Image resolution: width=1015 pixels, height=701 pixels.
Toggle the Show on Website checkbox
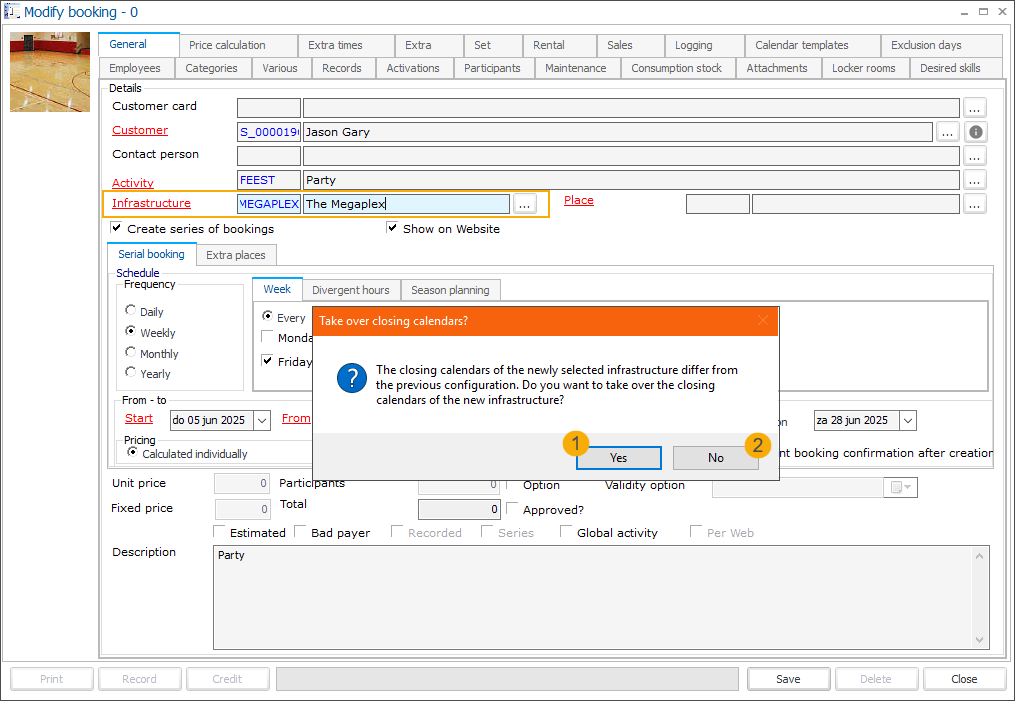393,228
